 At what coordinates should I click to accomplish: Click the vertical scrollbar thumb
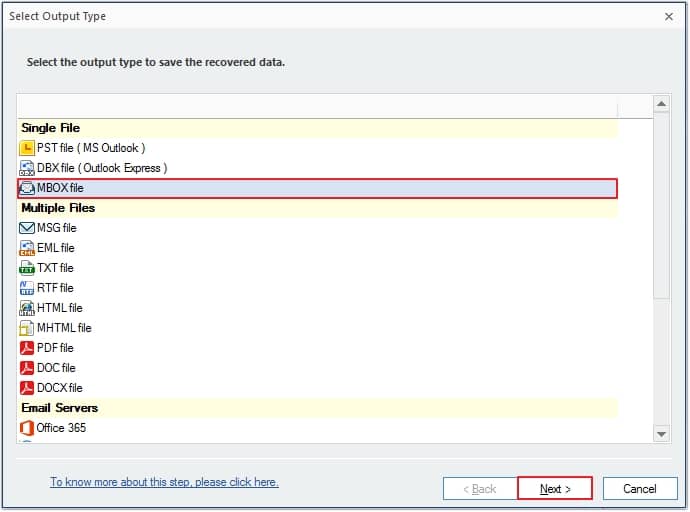click(x=661, y=206)
